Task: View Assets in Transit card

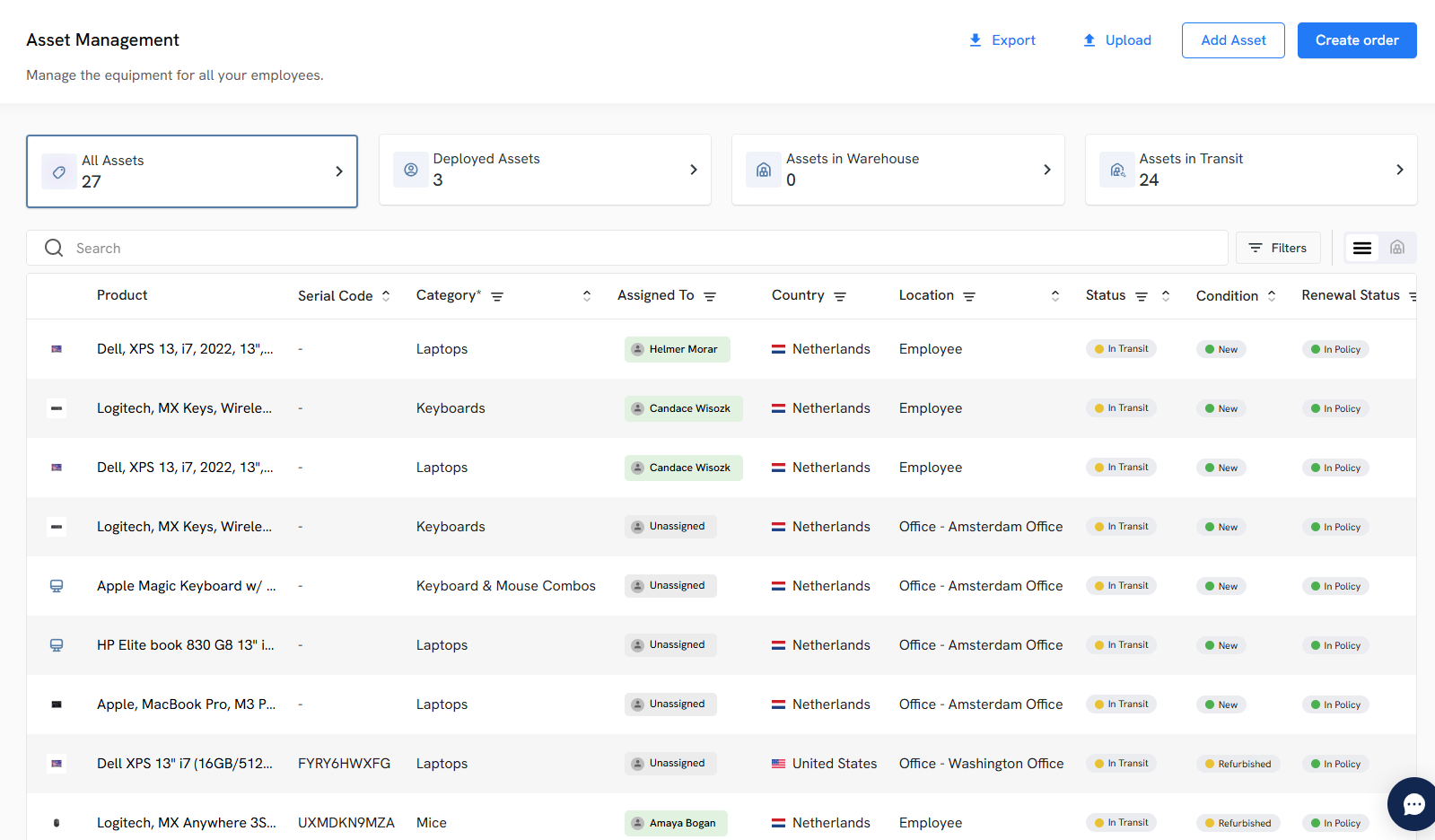Action: click(x=1250, y=170)
